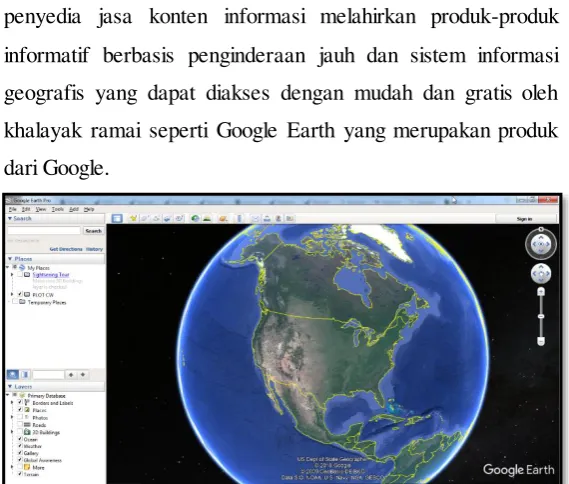Select the Move joystick navigation control
The height and width of the screenshot is (484, 569).
[541, 273]
